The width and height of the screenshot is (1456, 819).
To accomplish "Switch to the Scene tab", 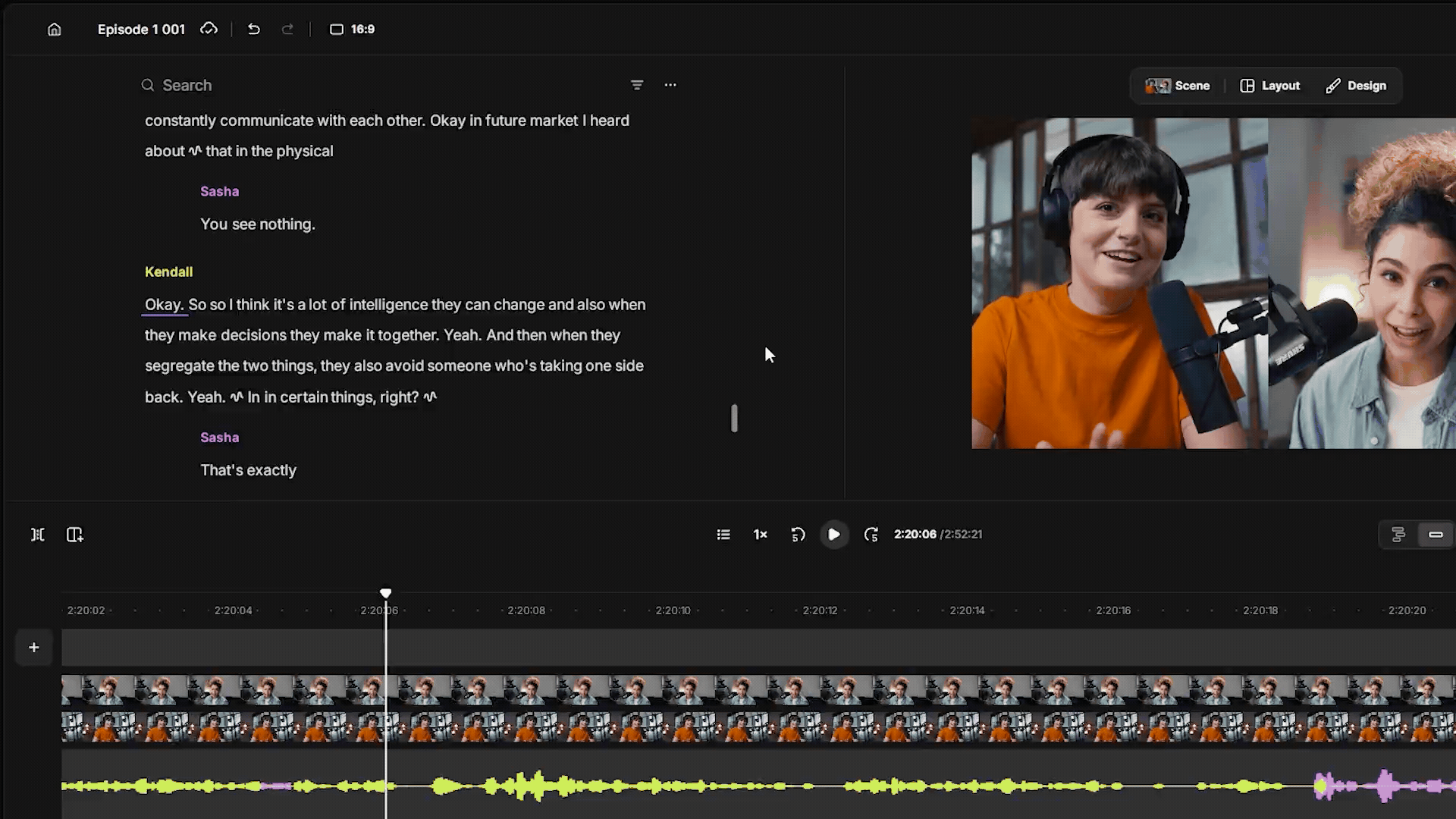I will 1178,86.
